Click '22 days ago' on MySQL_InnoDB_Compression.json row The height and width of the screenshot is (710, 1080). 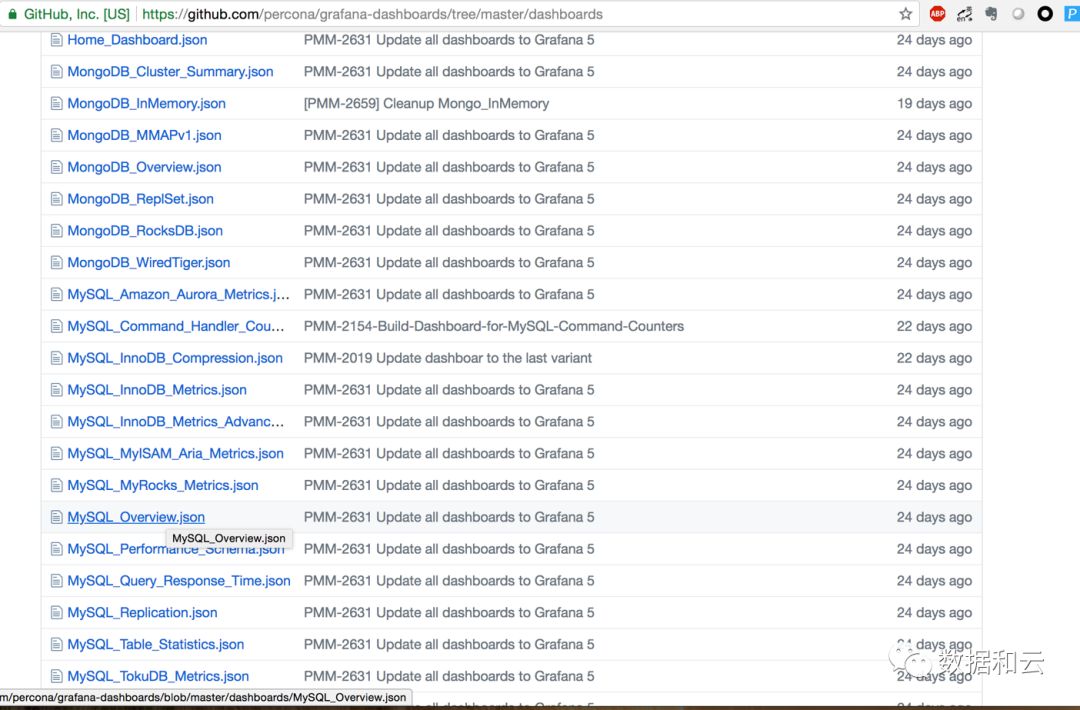(x=934, y=358)
